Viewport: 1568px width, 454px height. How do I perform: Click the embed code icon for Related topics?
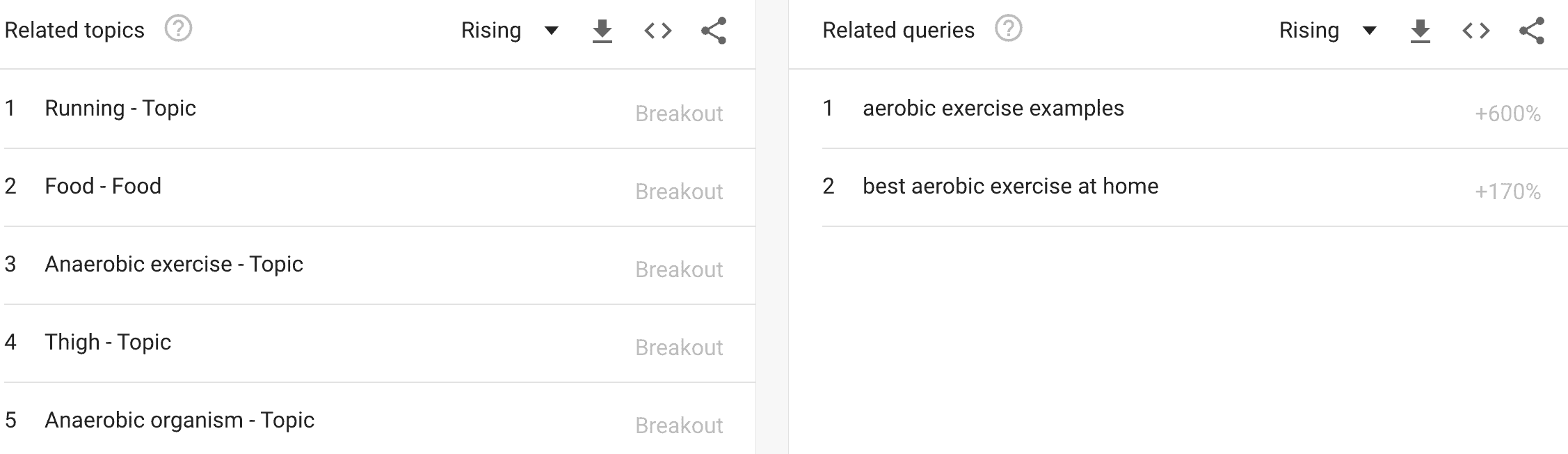(659, 30)
